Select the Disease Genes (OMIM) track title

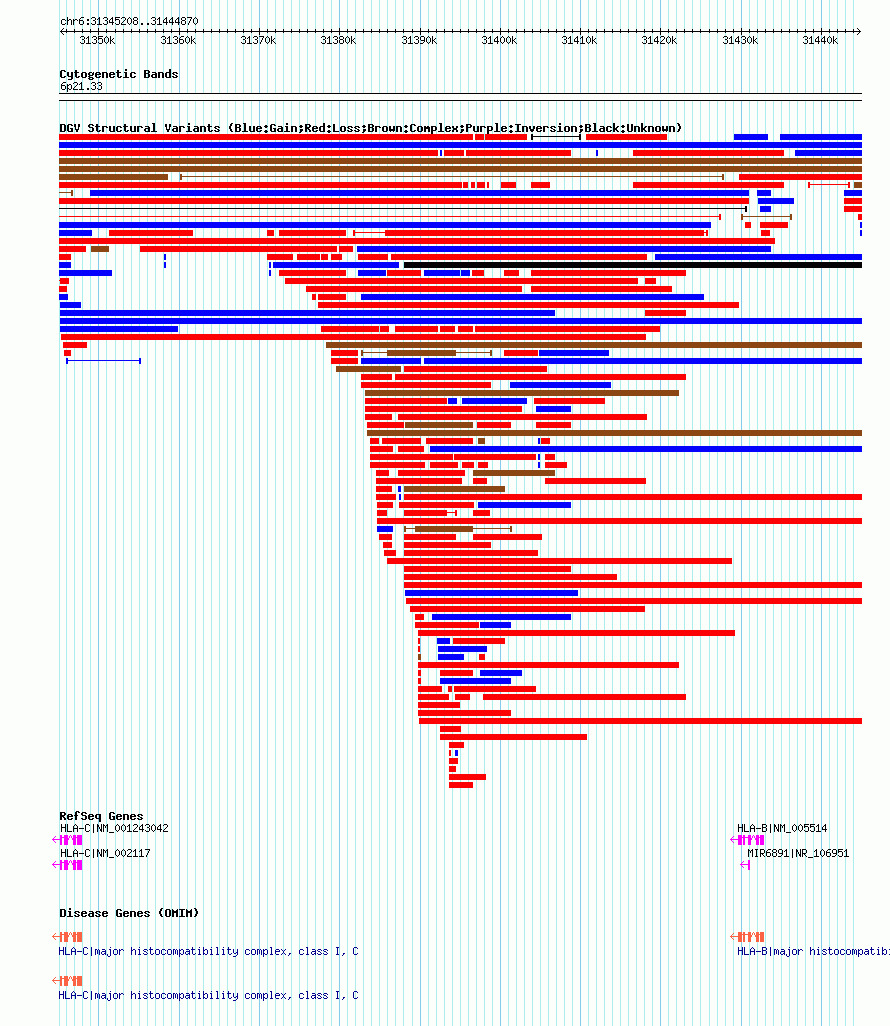[129, 913]
